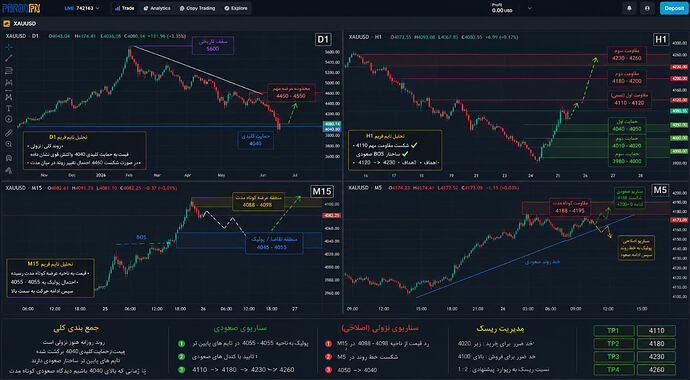Viewport: 690px width, 380px height.
Task: Click the 4110 target value
Action: 656,331
